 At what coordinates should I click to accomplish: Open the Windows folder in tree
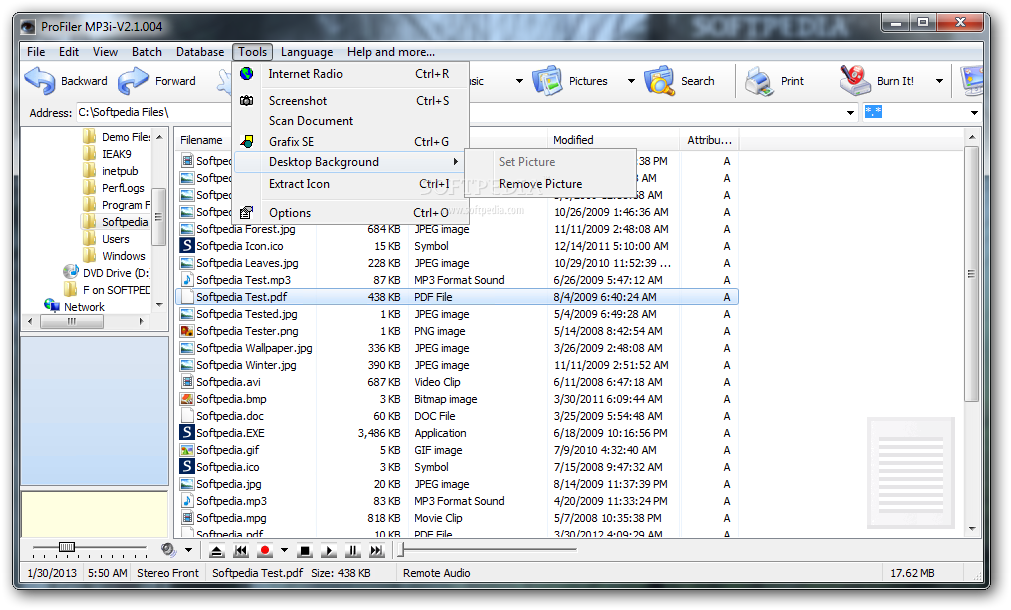pos(114,256)
